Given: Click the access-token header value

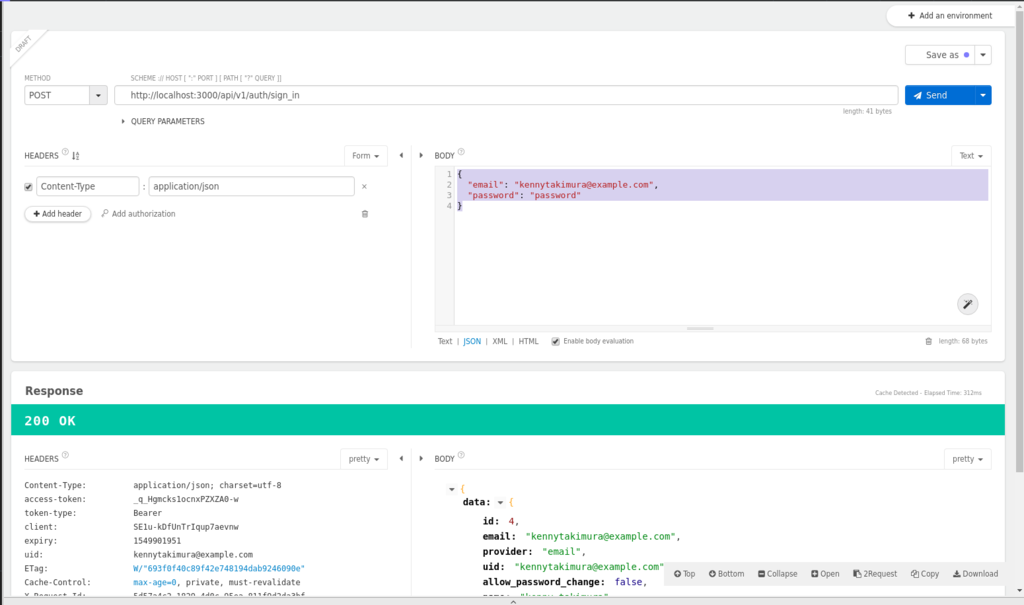Looking at the screenshot, I should (185, 499).
